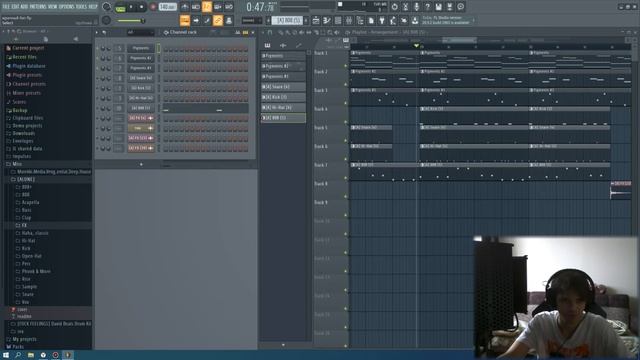This screenshot has width=640, height=360.
Task: Select [A] 808 pattern in picker
Action: click(283, 118)
